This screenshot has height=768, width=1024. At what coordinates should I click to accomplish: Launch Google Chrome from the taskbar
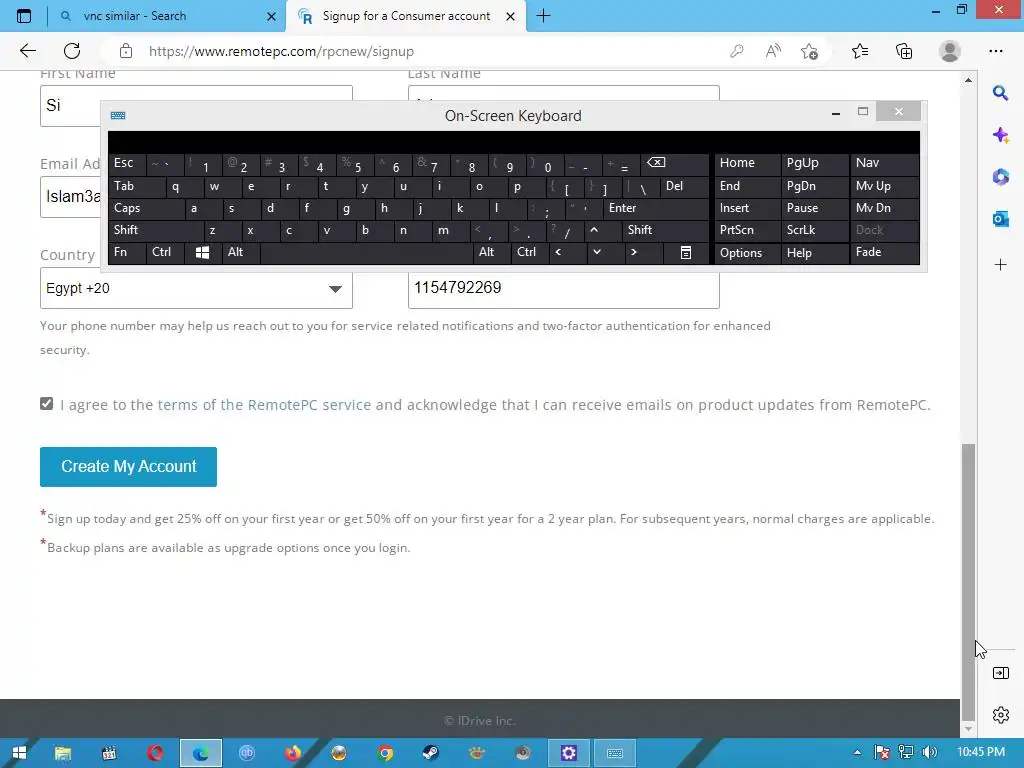385,753
